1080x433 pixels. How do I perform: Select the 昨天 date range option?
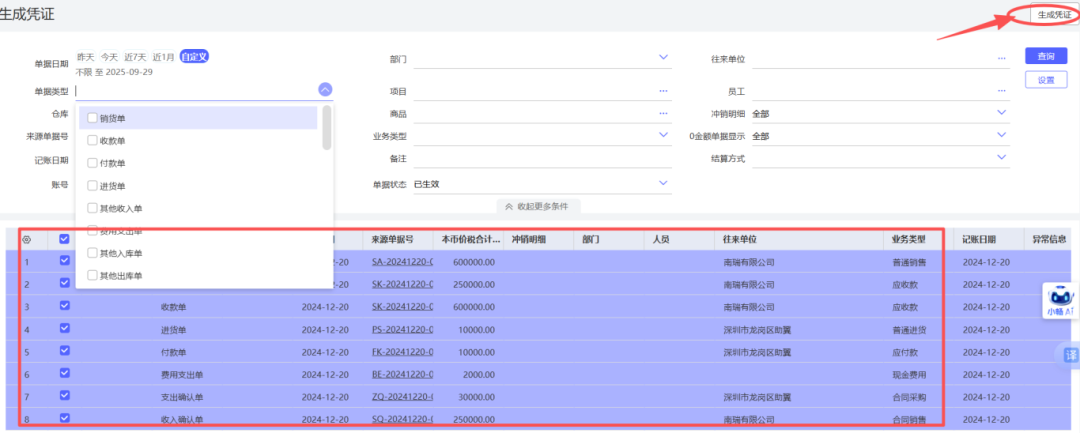85,57
